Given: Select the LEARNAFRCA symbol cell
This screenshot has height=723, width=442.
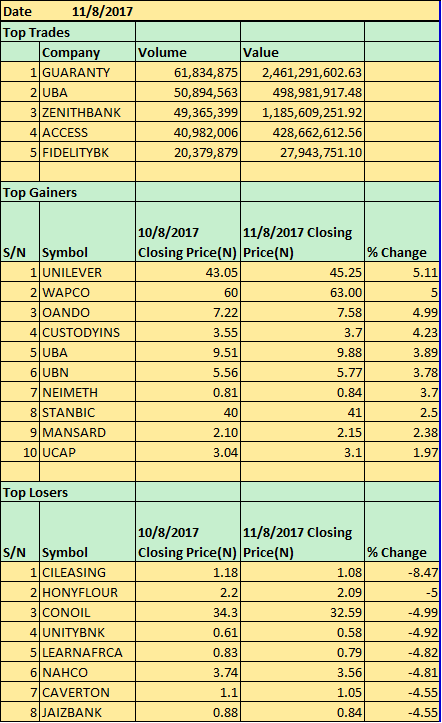Looking at the screenshot, I should tap(88, 652).
